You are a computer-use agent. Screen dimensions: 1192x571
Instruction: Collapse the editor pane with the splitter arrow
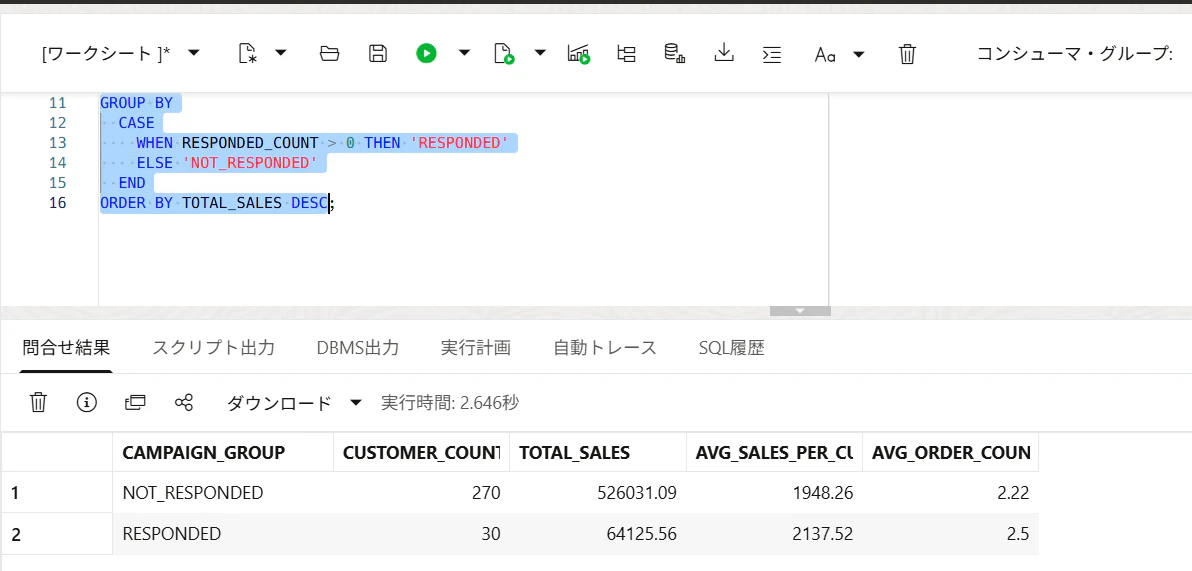click(x=800, y=311)
